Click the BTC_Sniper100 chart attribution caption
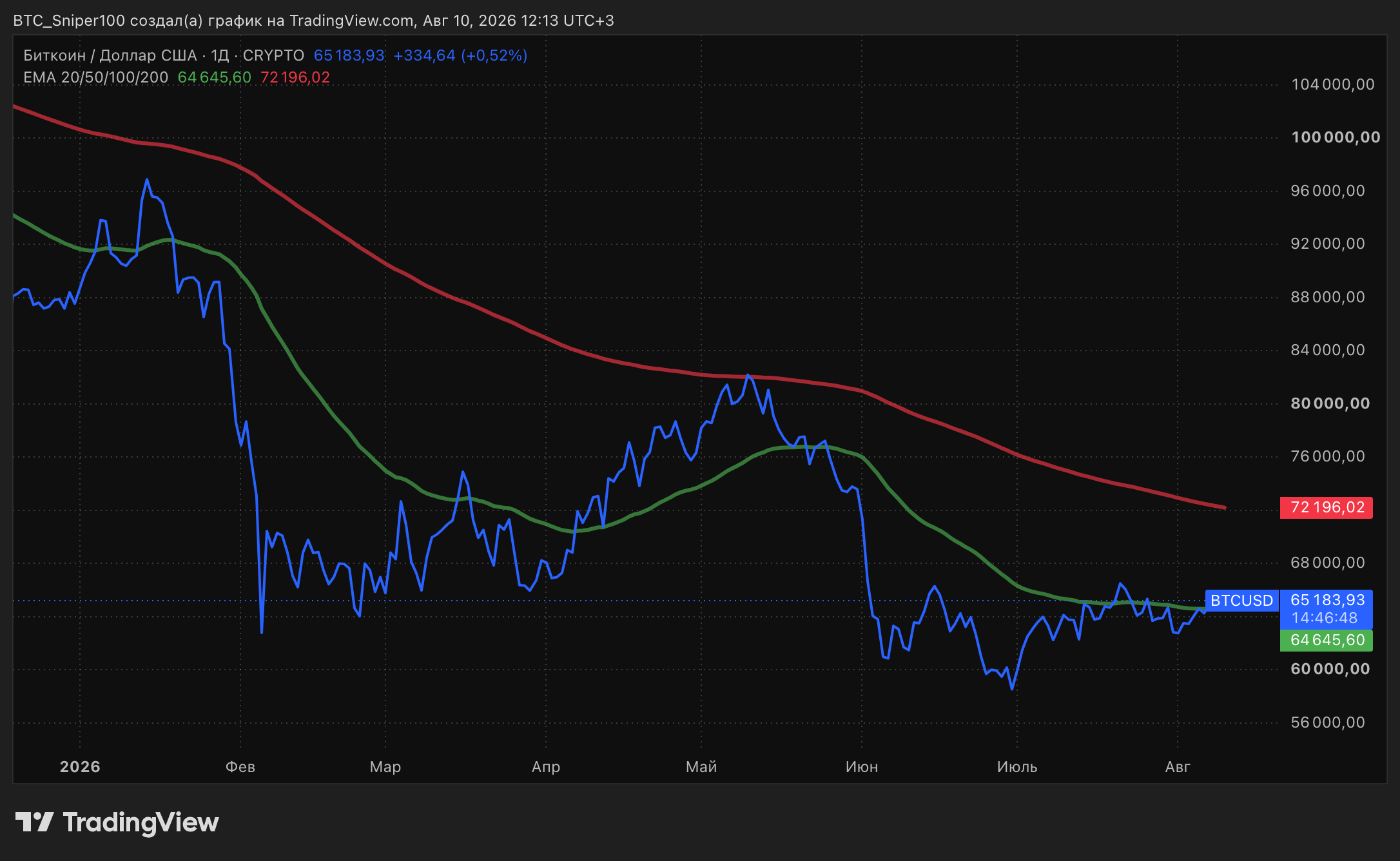This screenshot has height=861, width=1400. (313, 21)
